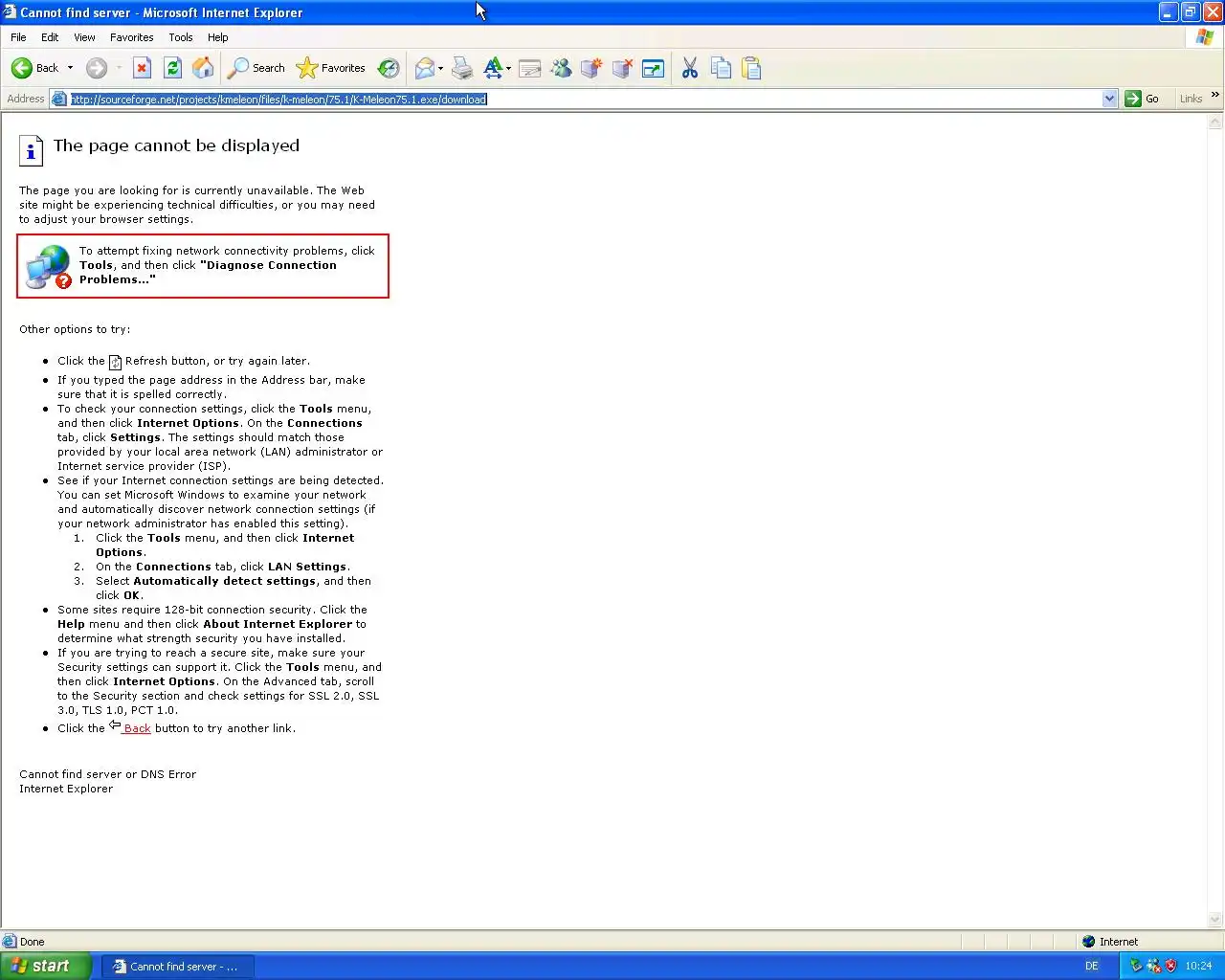Image resolution: width=1225 pixels, height=980 pixels.
Task: Expand the address bar URL dropdown
Action: [x=1109, y=99]
